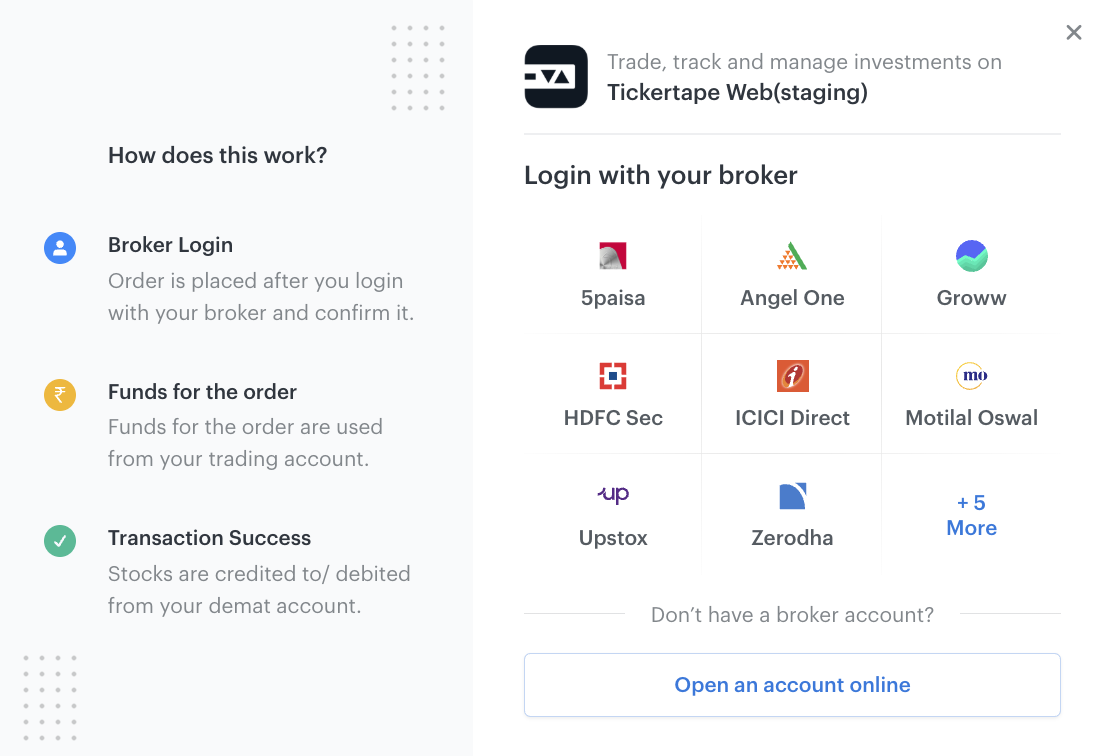The image size is (1106, 756).
Task: Click the yellow rupee Funds icon
Action: [60, 395]
